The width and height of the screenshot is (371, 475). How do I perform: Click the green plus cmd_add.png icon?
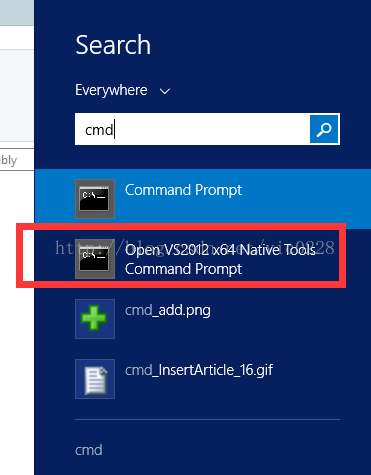tap(95, 319)
